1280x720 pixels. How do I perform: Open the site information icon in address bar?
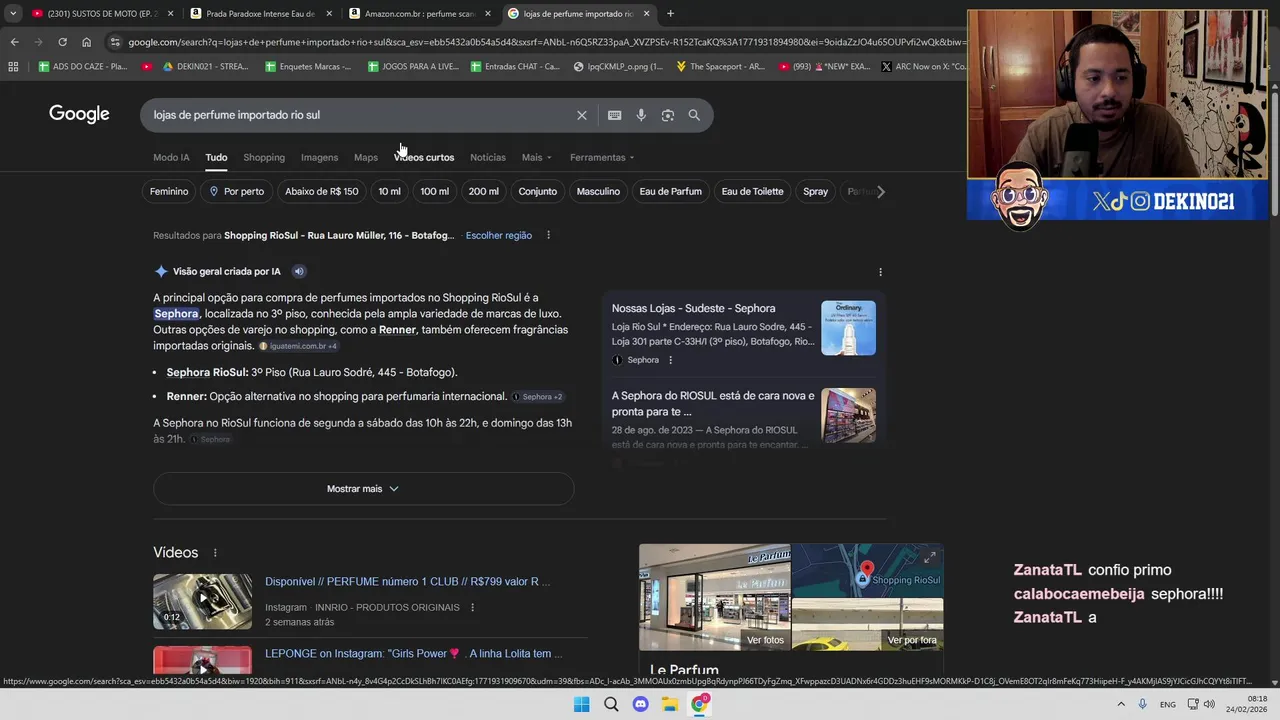click(x=115, y=42)
